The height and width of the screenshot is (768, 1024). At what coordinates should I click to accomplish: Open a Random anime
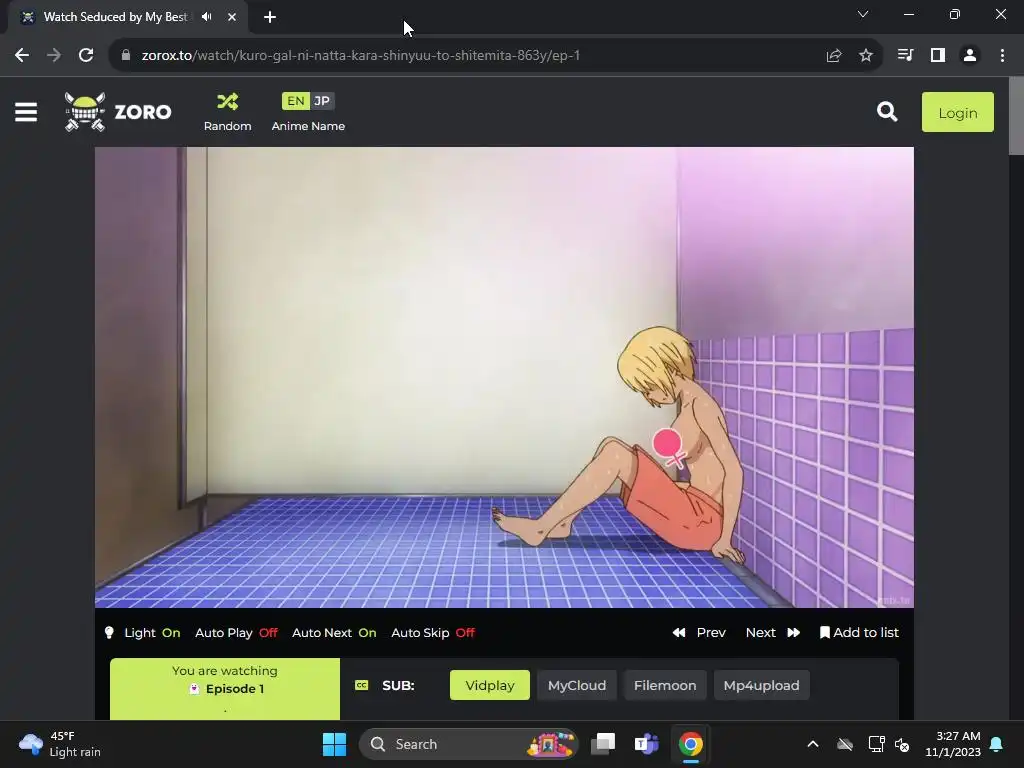pos(227,112)
